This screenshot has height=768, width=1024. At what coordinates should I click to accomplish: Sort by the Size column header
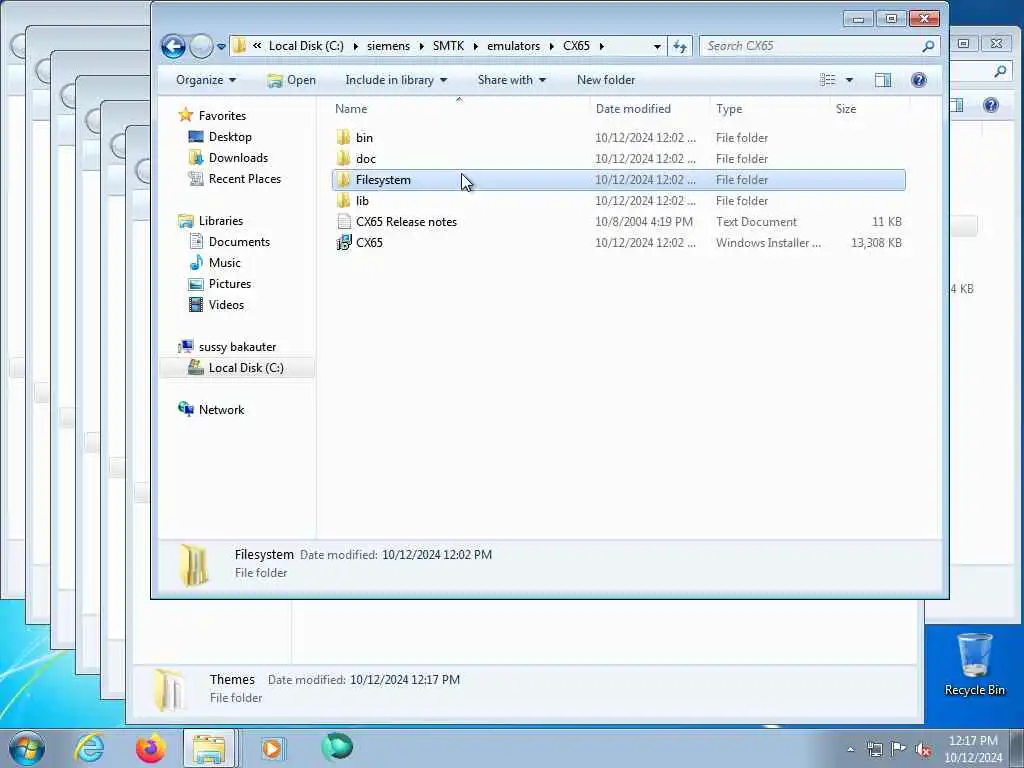[846, 108]
